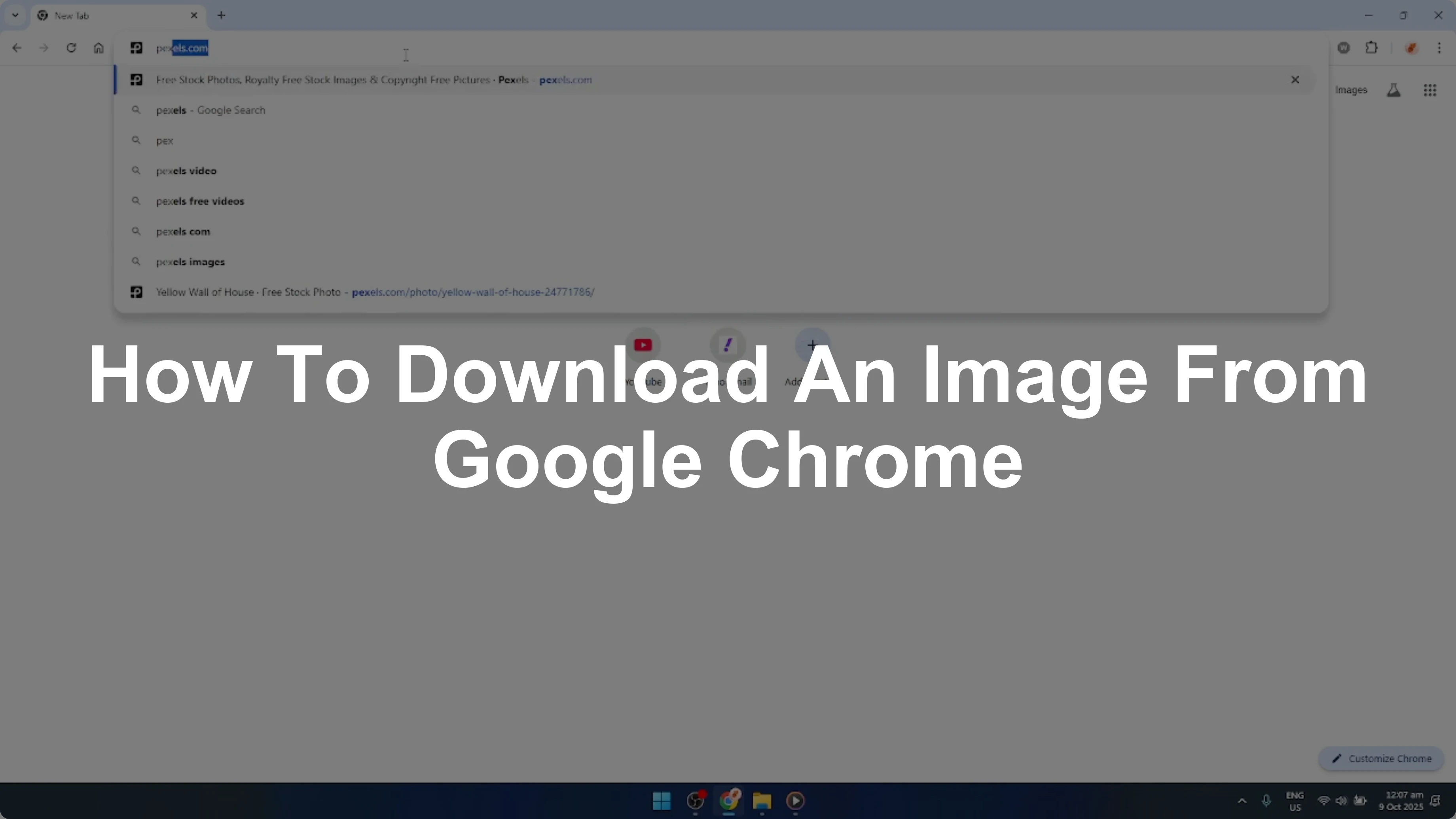The width and height of the screenshot is (1456, 819).
Task: Open the Extensions puzzle icon
Action: click(1371, 48)
